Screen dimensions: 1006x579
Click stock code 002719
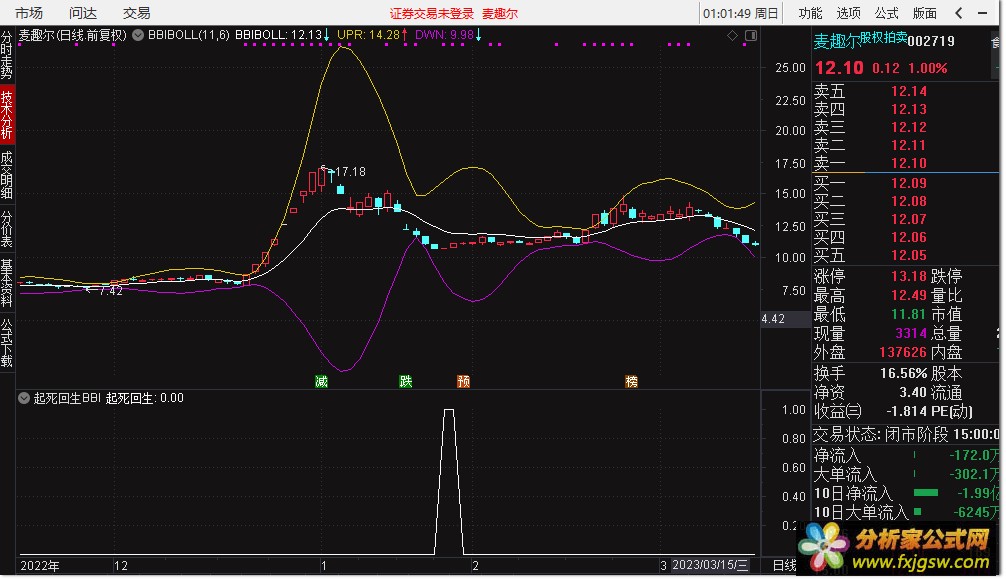(931, 41)
